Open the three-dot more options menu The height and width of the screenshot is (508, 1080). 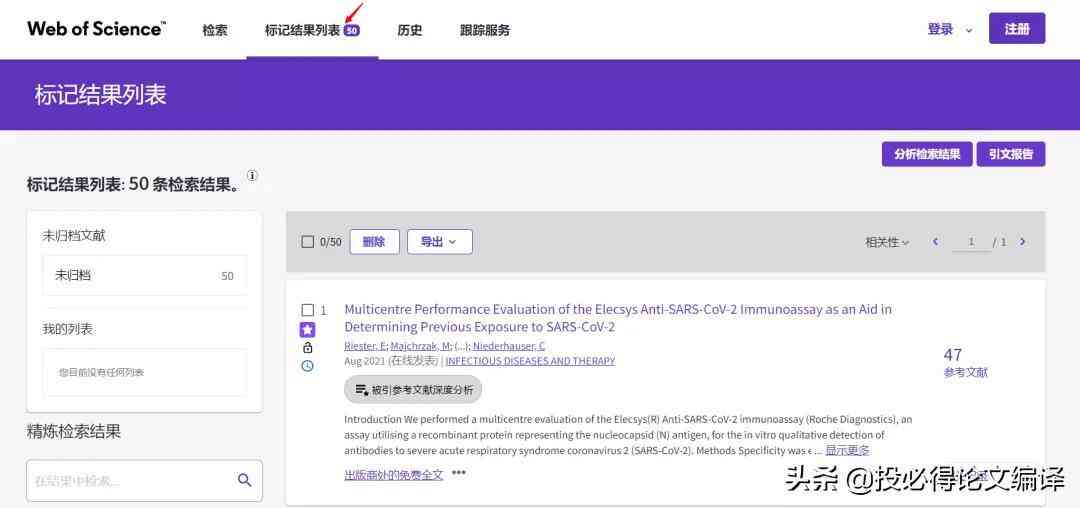coord(459,473)
